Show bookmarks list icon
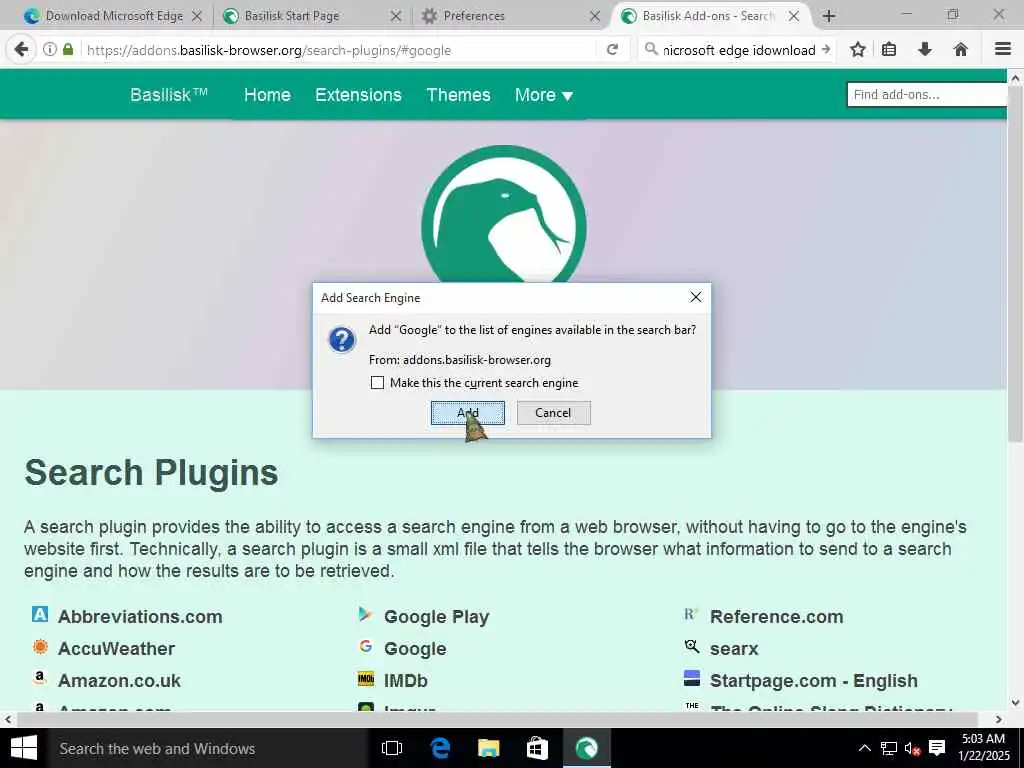The image size is (1024, 768). pyautogui.click(x=889, y=50)
